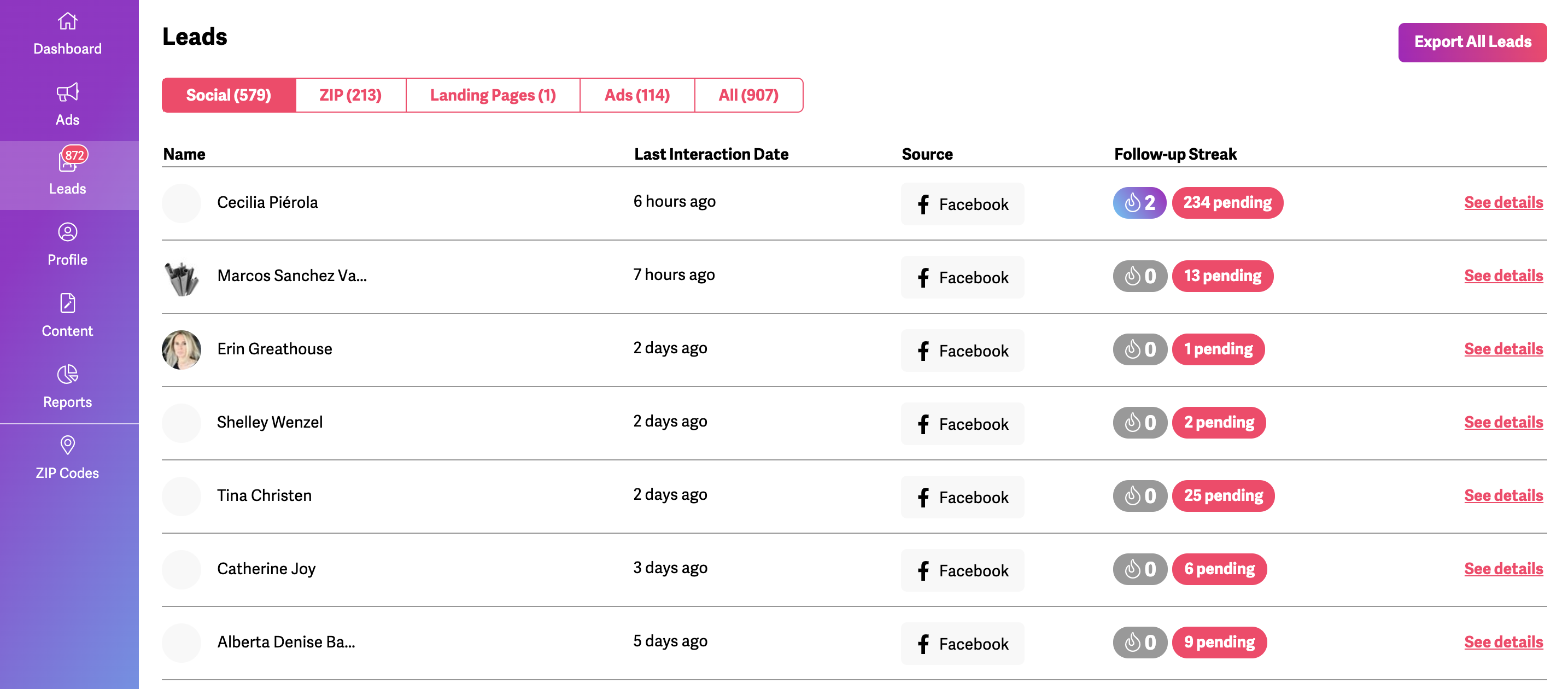Image resolution: width=1568 pixels, height=689 pixels.
Task: Open the Content document icon
Action: (x=68, y=303)
